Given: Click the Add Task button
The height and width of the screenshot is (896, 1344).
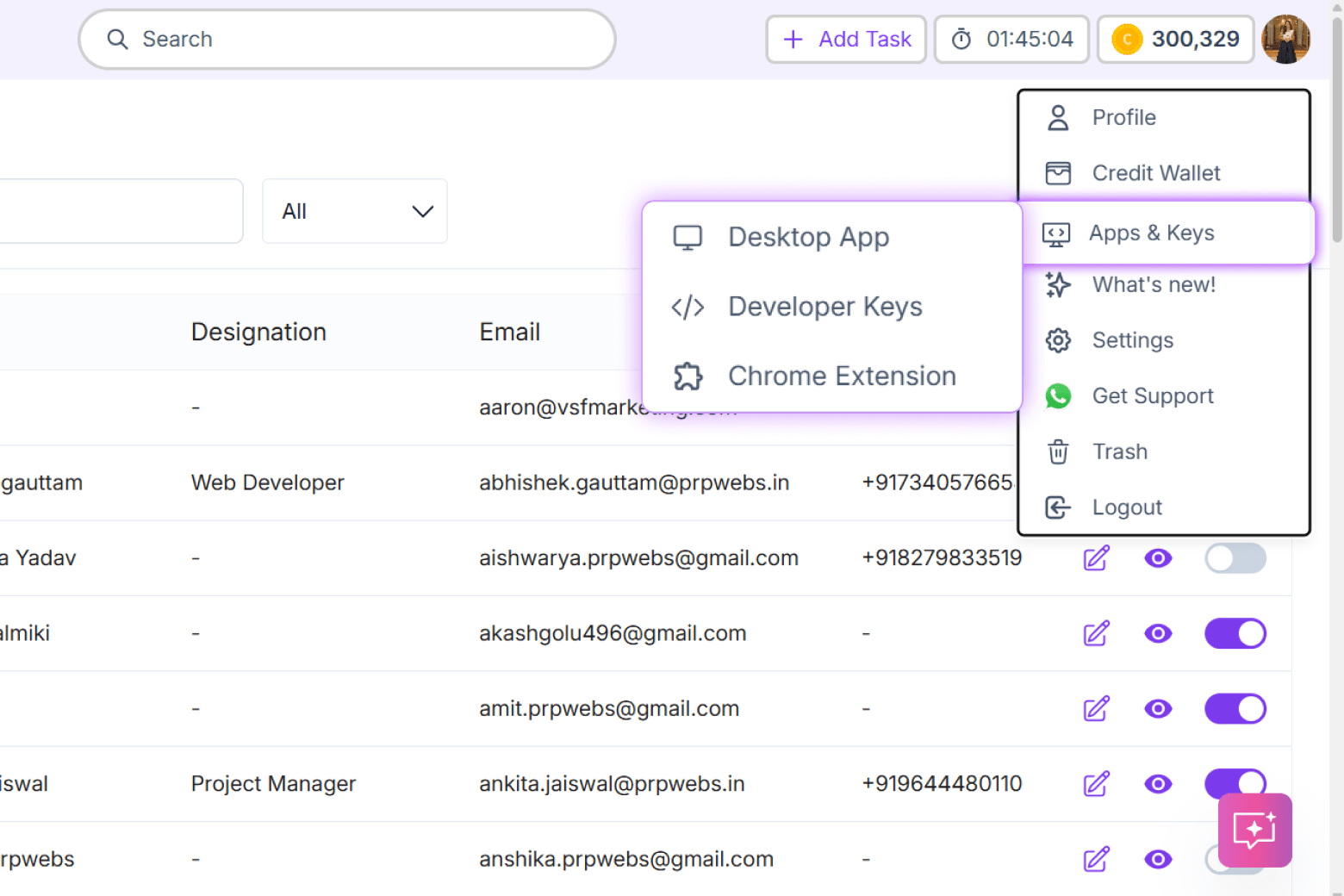Looking at the screenshot, I should pos(846,40).
